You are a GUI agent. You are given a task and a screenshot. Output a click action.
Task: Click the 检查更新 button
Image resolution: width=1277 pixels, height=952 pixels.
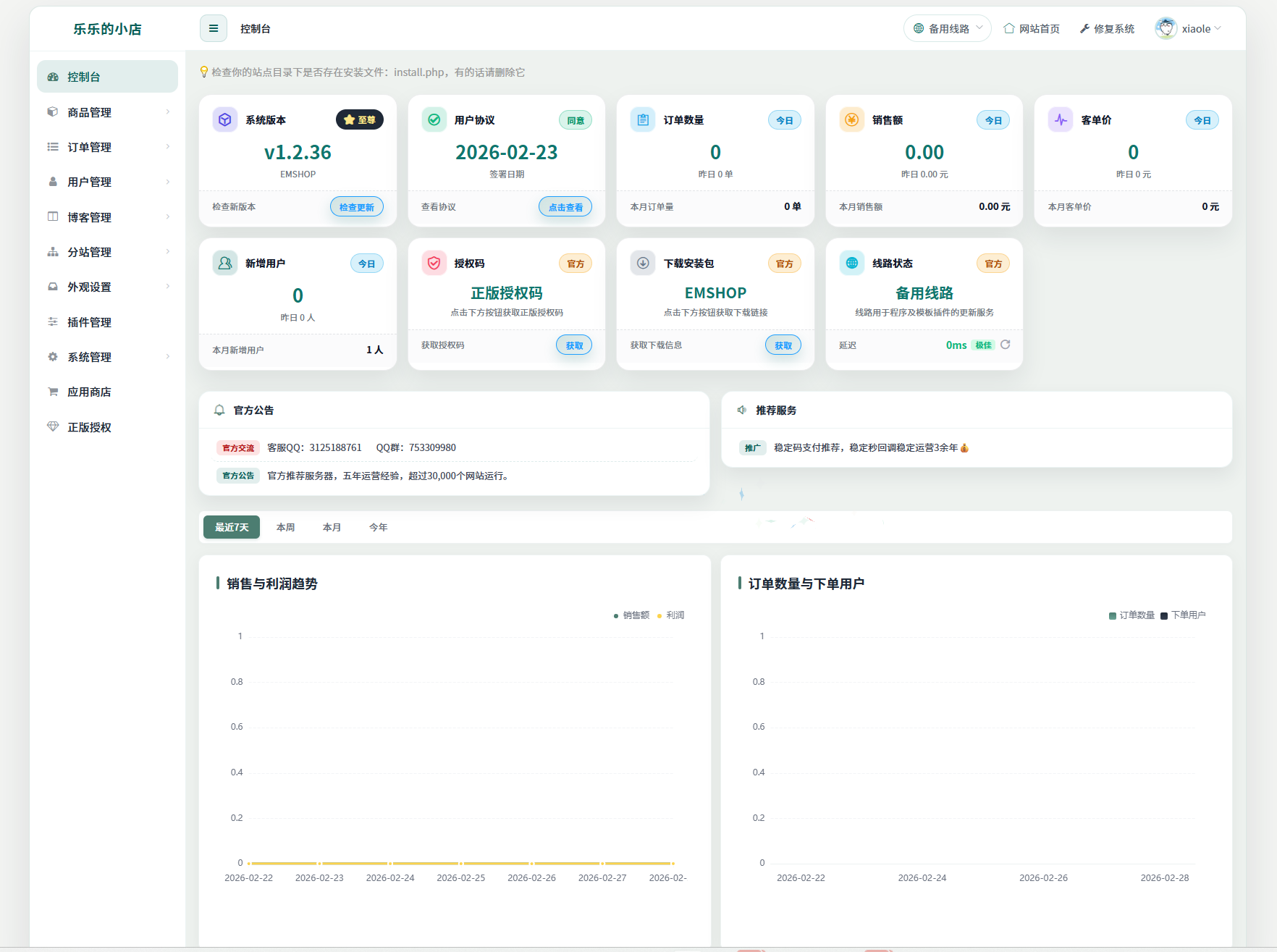click(356, 206)
